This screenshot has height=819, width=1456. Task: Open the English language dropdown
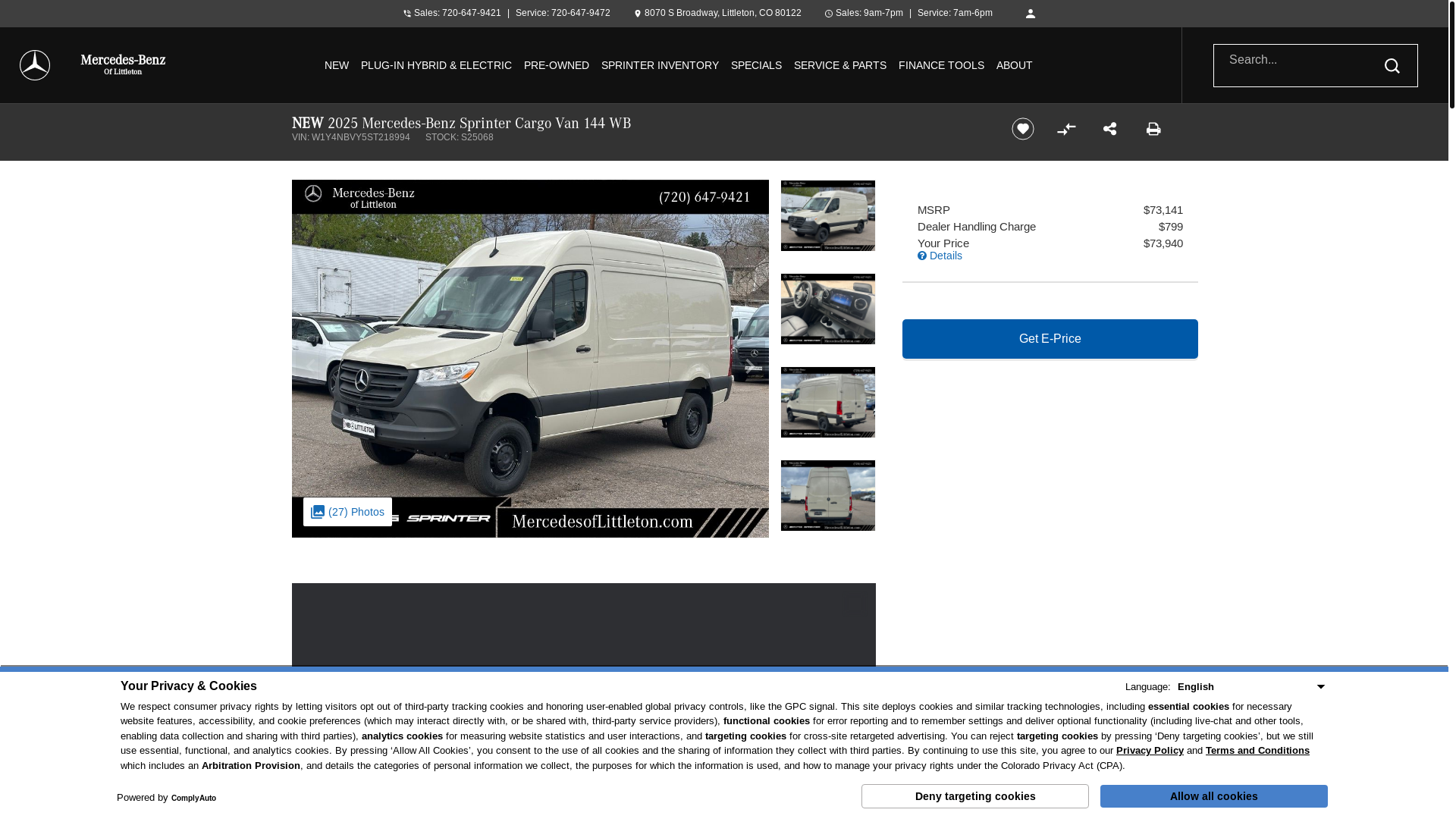[1251, 687]
